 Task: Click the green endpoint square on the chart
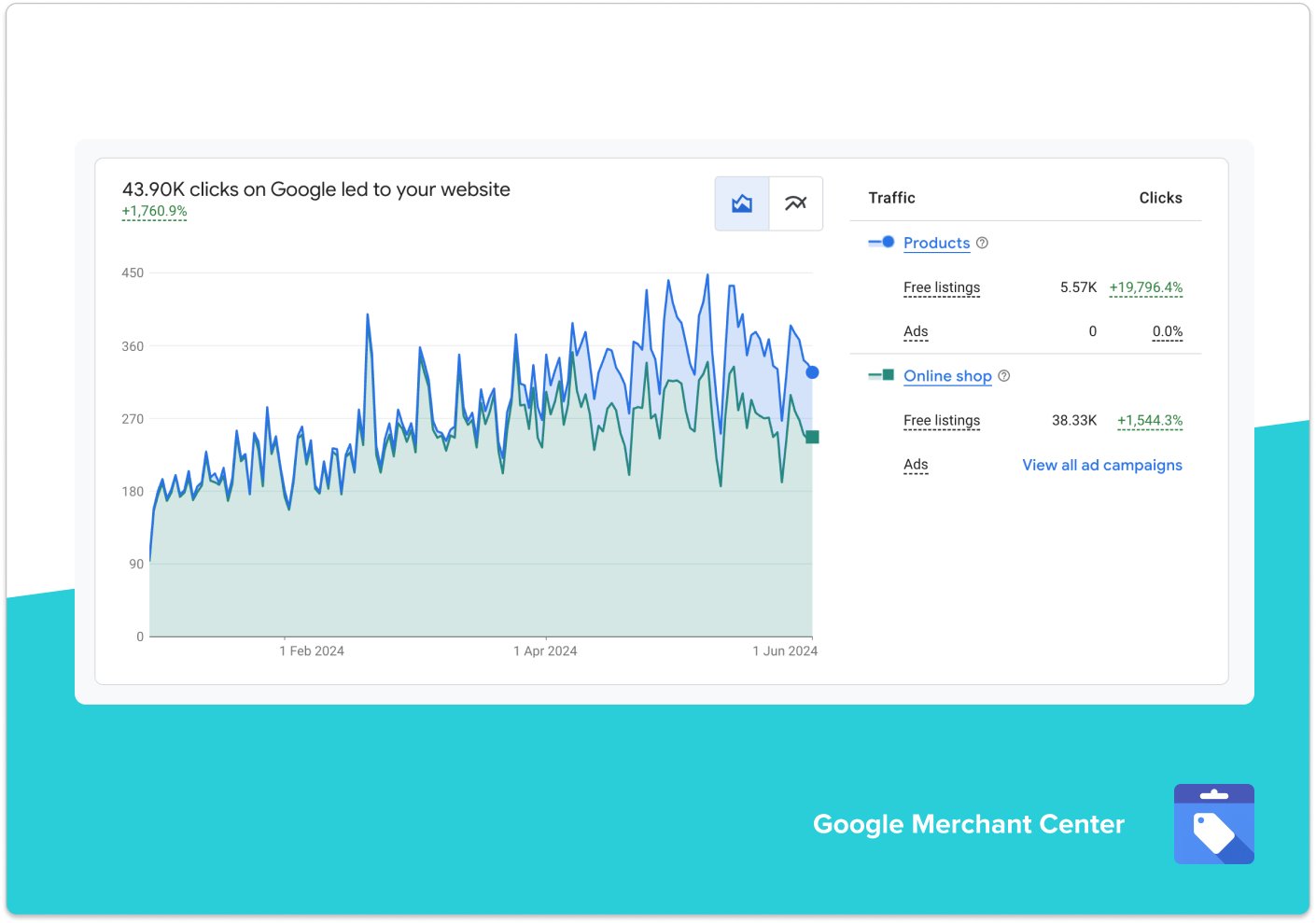pyautogui.click(x=811, y=436)
